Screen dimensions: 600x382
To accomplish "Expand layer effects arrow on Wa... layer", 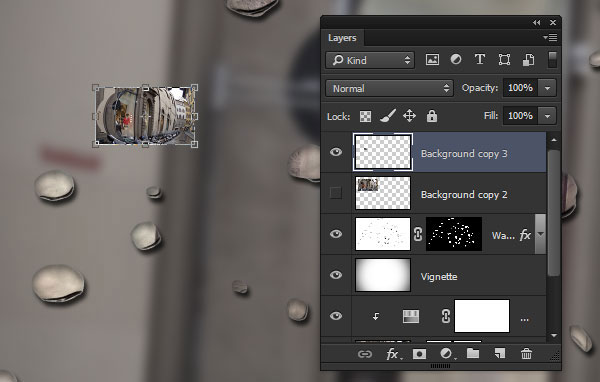I will 540,234.
